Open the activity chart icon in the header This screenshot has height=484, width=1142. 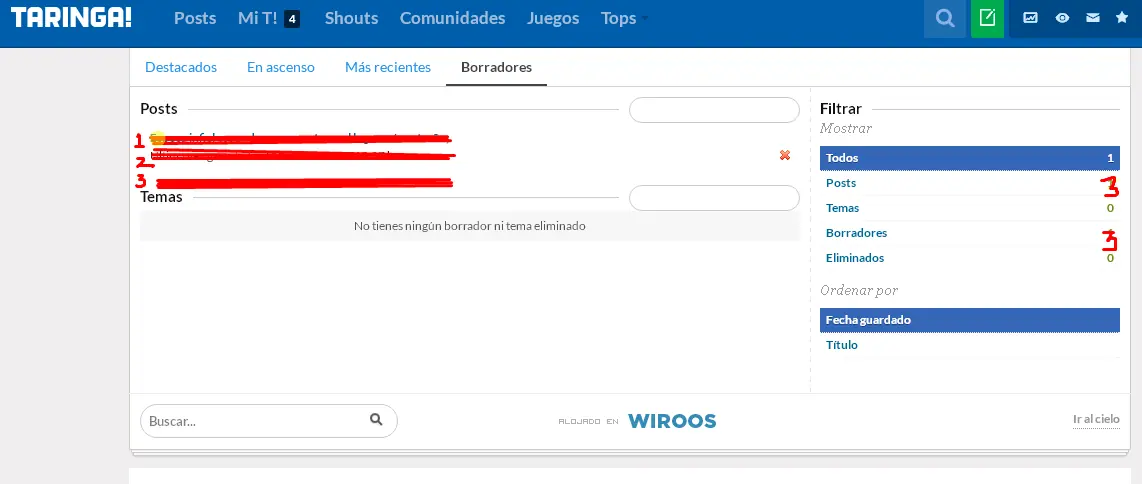click(1030, 18)
